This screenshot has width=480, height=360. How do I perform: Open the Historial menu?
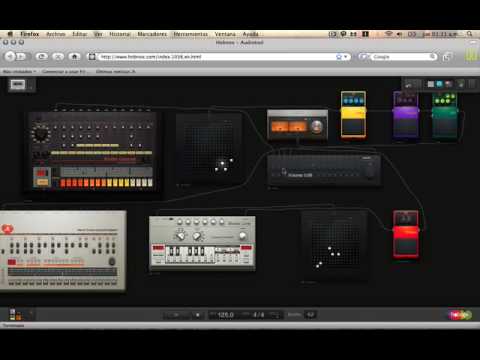point(120,34)
